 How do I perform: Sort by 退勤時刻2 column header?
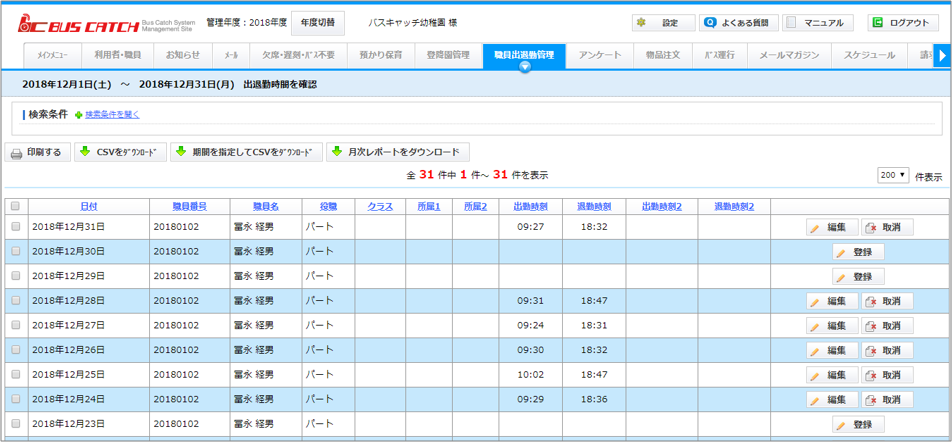click(x=734, y=206)
